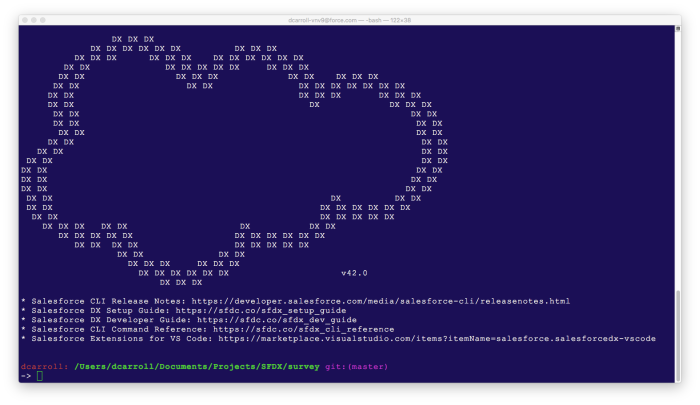The height and width of the screenshot is (405, 700).
Task: Open the VS Code marketplace extensions link
Action: (437, 339)
